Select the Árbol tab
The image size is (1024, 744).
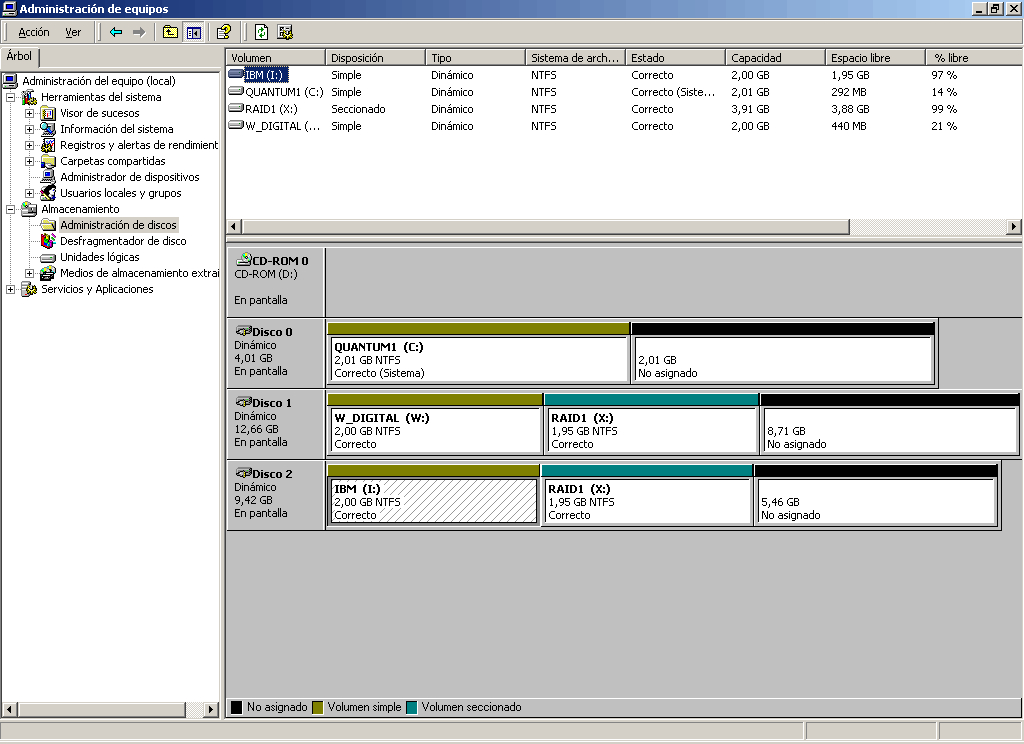(x=20, y=56)
